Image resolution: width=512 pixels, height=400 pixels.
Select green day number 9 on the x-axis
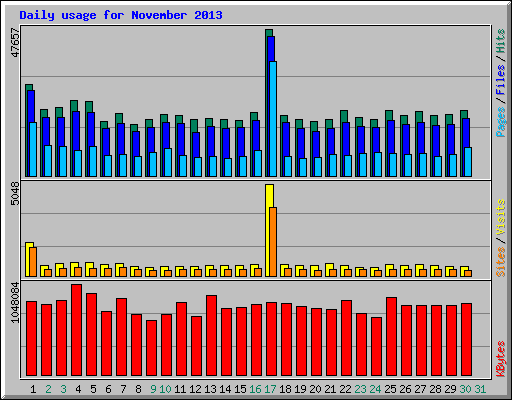click(x=153, y=389)
